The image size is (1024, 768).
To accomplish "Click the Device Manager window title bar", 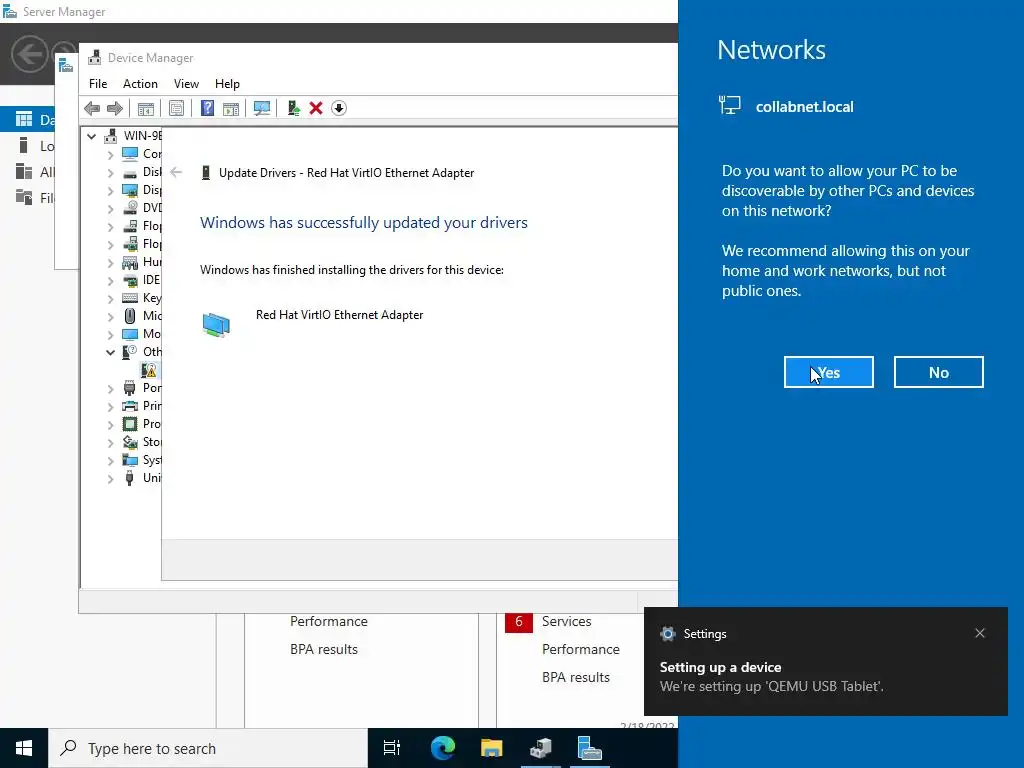I will point(379,57).
